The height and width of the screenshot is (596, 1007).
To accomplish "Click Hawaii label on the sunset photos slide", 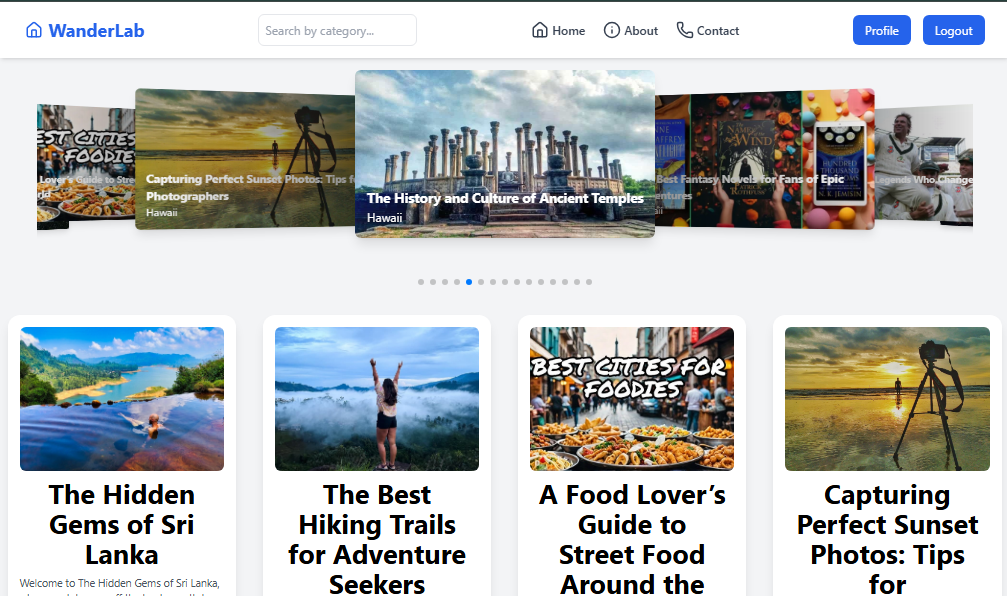I will tap(162, 213).
